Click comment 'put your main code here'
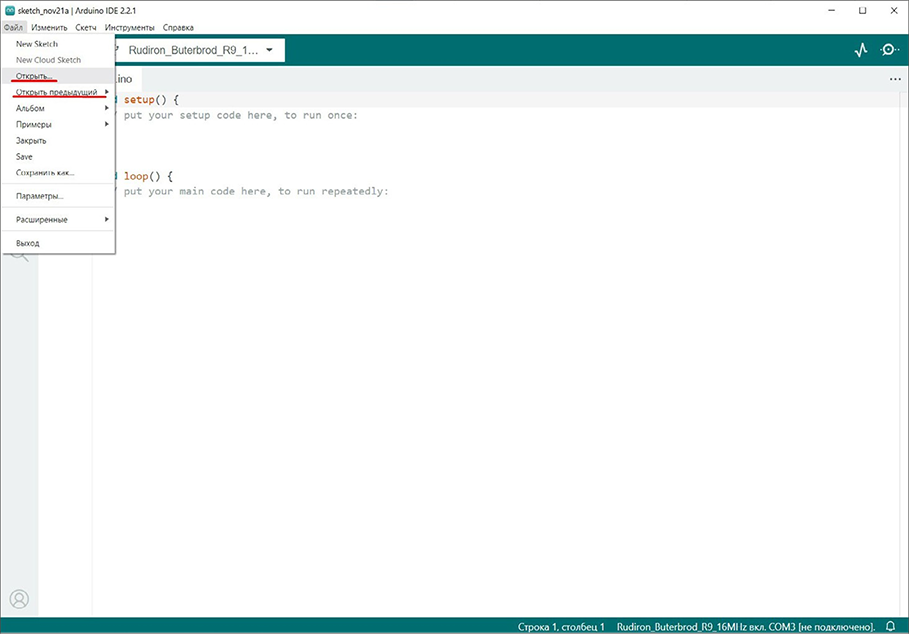This screenshot has width=909, height=634. point(256,191)
